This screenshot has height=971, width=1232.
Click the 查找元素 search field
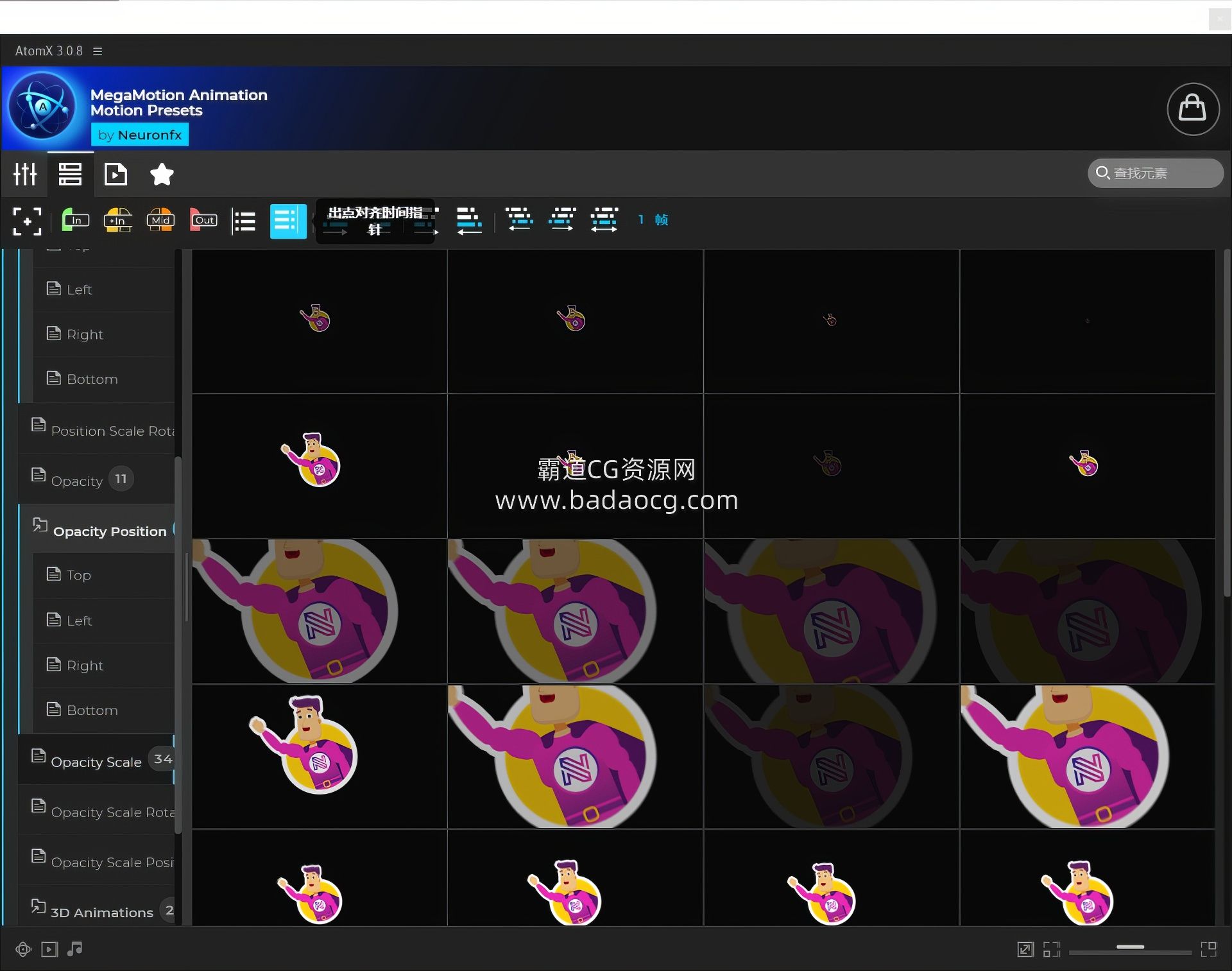(x=1155, y=173)
